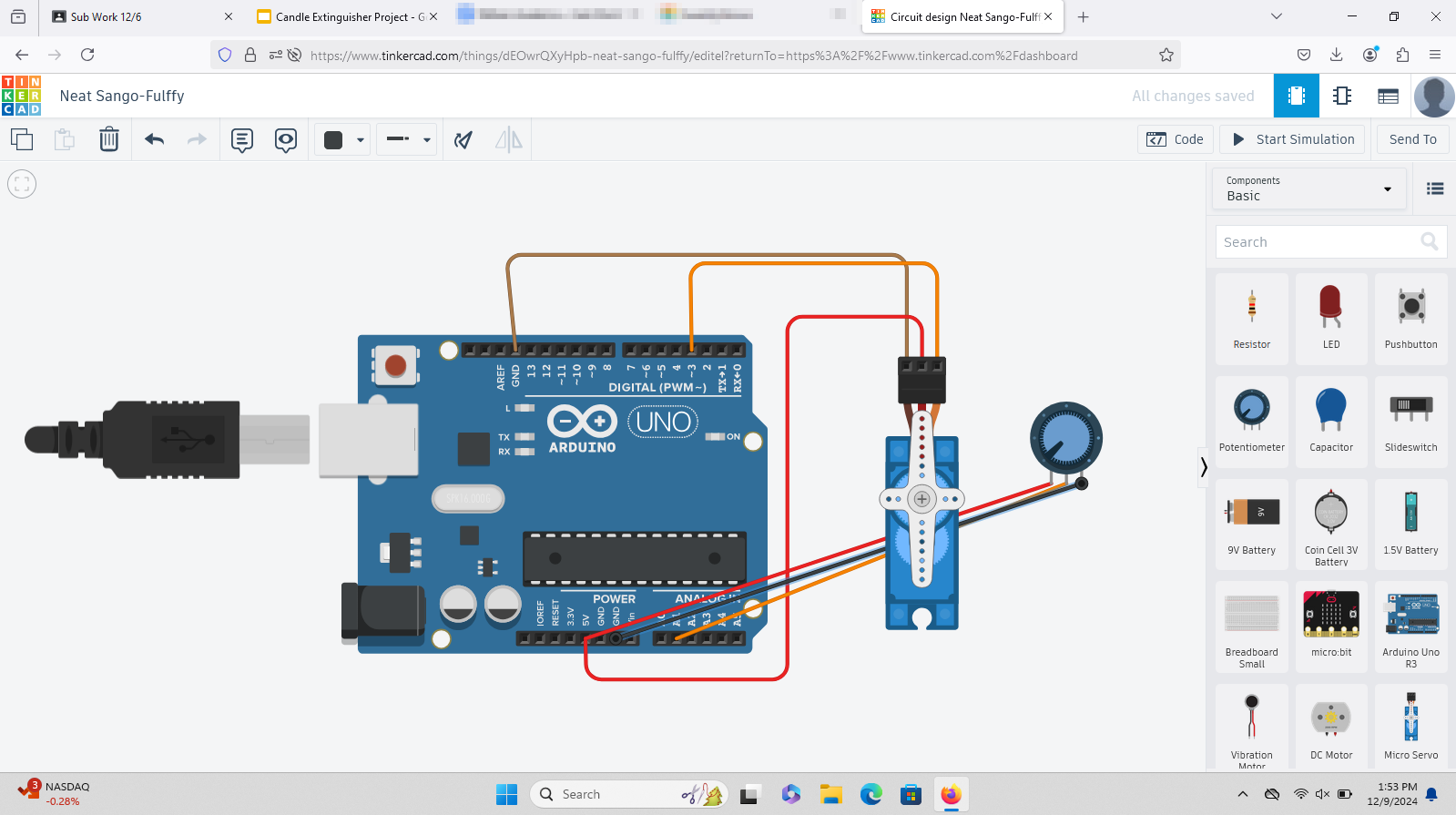Open the wire type dropdown
Screen dimensions: 1456x815
coord(407,139)
